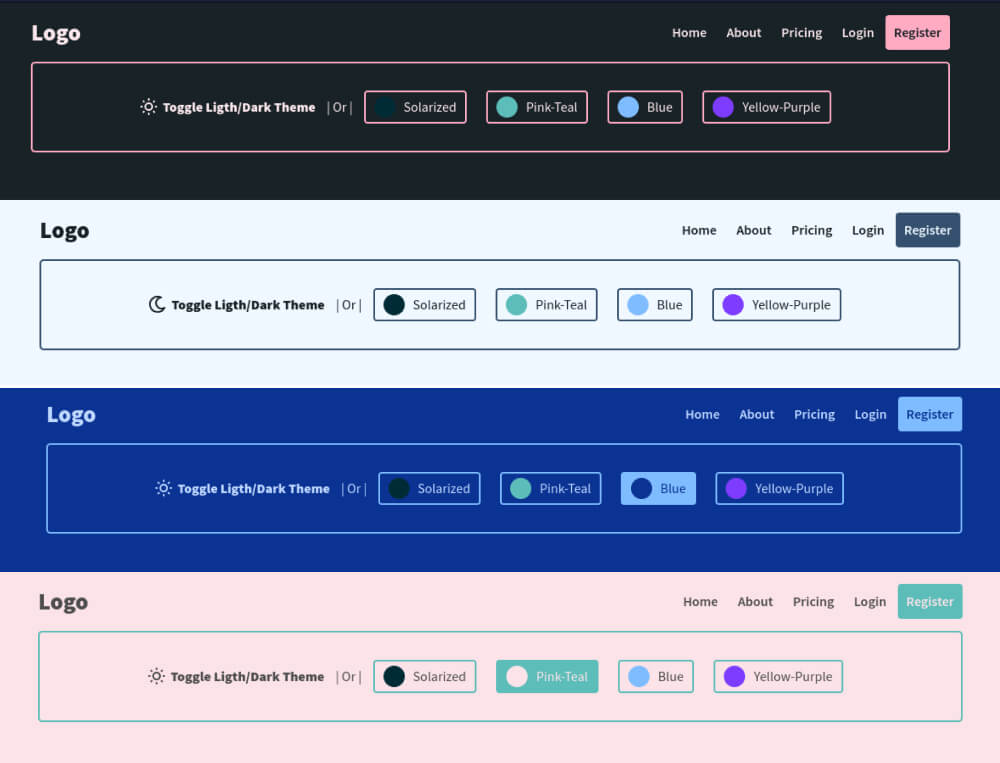This screenshot has height=763, width=1000.
Task: Click the purple circle in the blue navbar's Yellow-Purple button
Action: coord(735,488)
